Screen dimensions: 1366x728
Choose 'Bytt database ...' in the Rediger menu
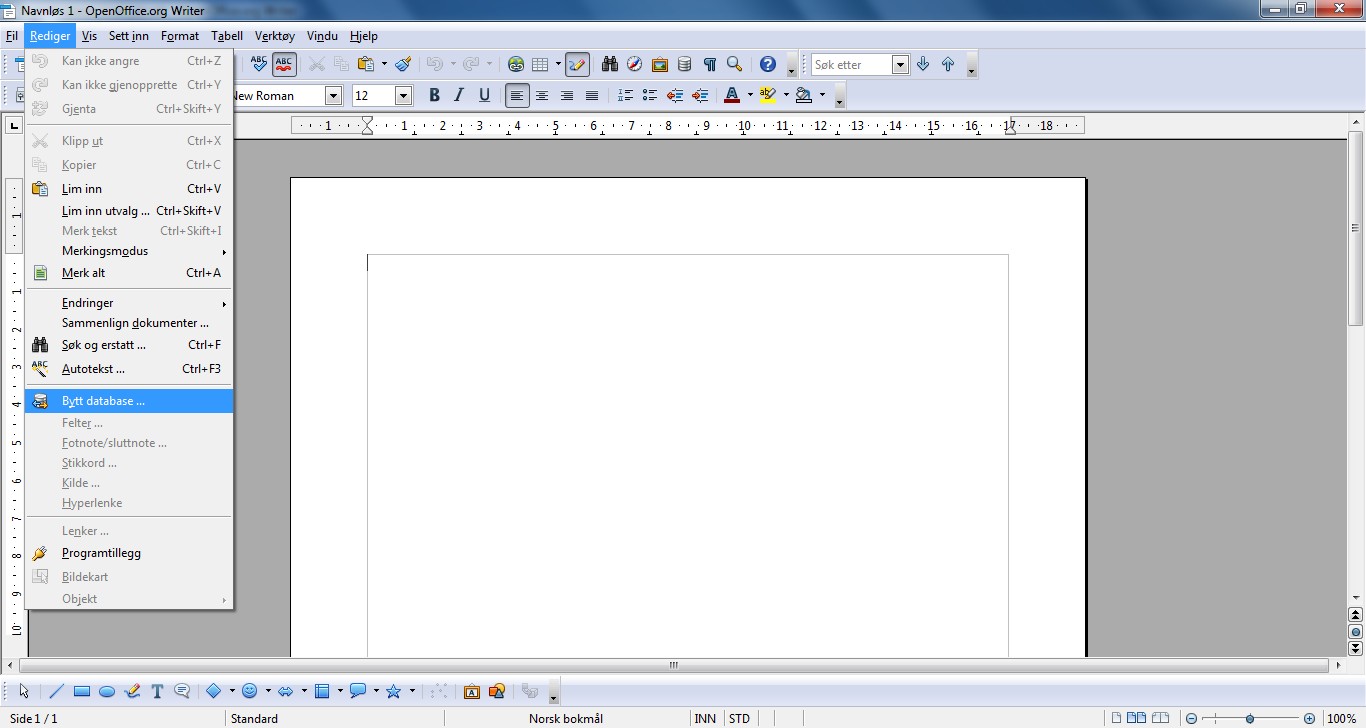129,401
